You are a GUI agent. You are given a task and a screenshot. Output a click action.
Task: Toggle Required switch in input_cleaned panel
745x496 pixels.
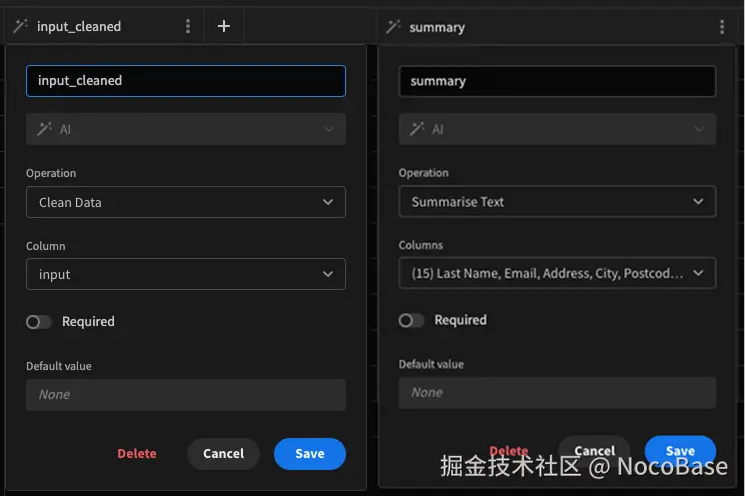pos(39,322)
